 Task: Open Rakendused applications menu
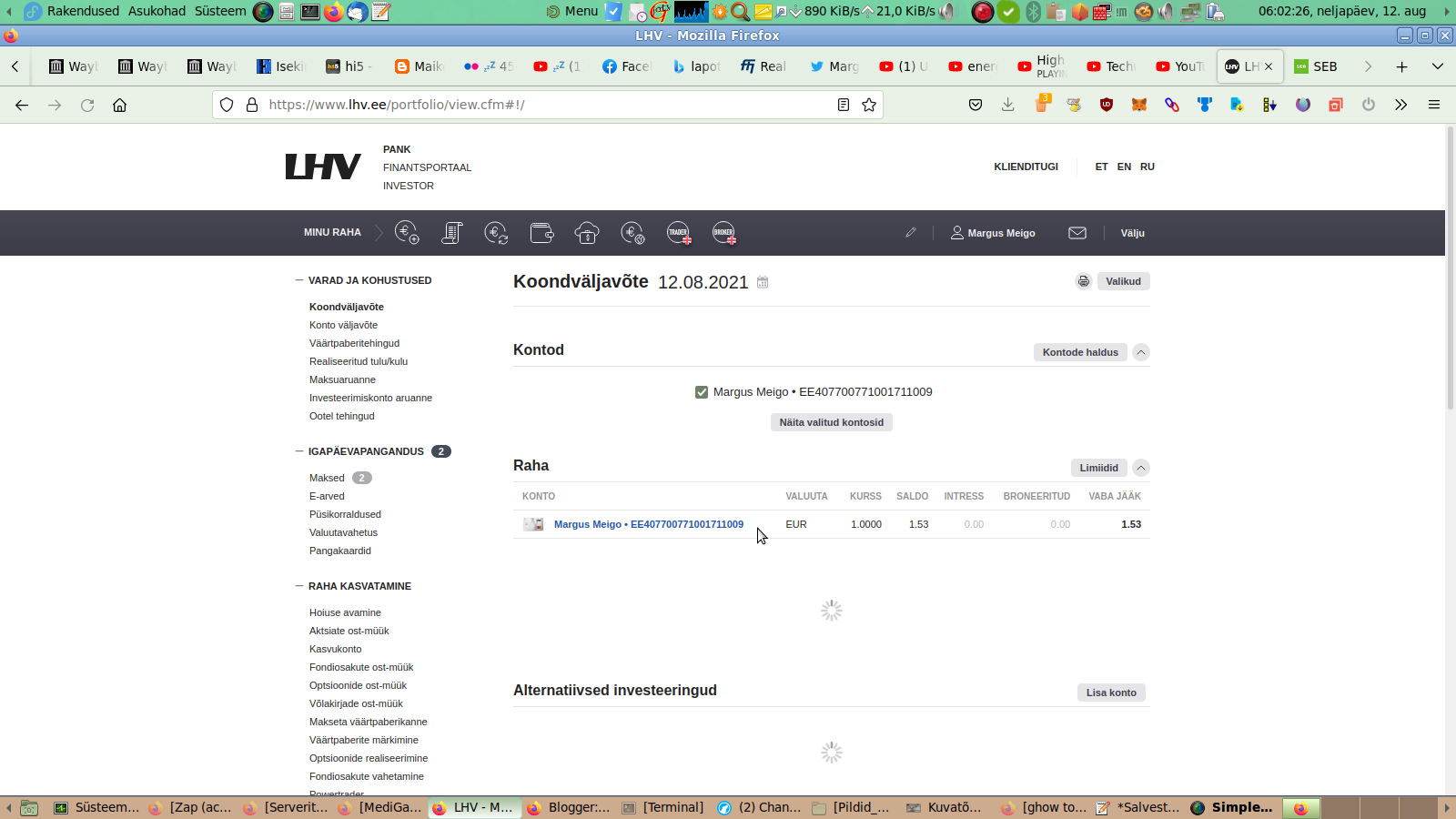coord(83,11)
